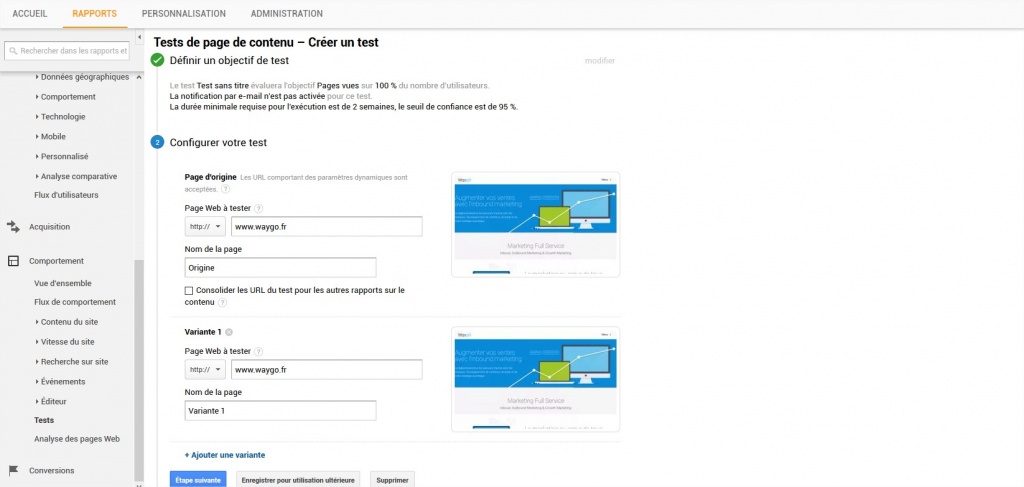Open the RAPPORTS tab

95,14
